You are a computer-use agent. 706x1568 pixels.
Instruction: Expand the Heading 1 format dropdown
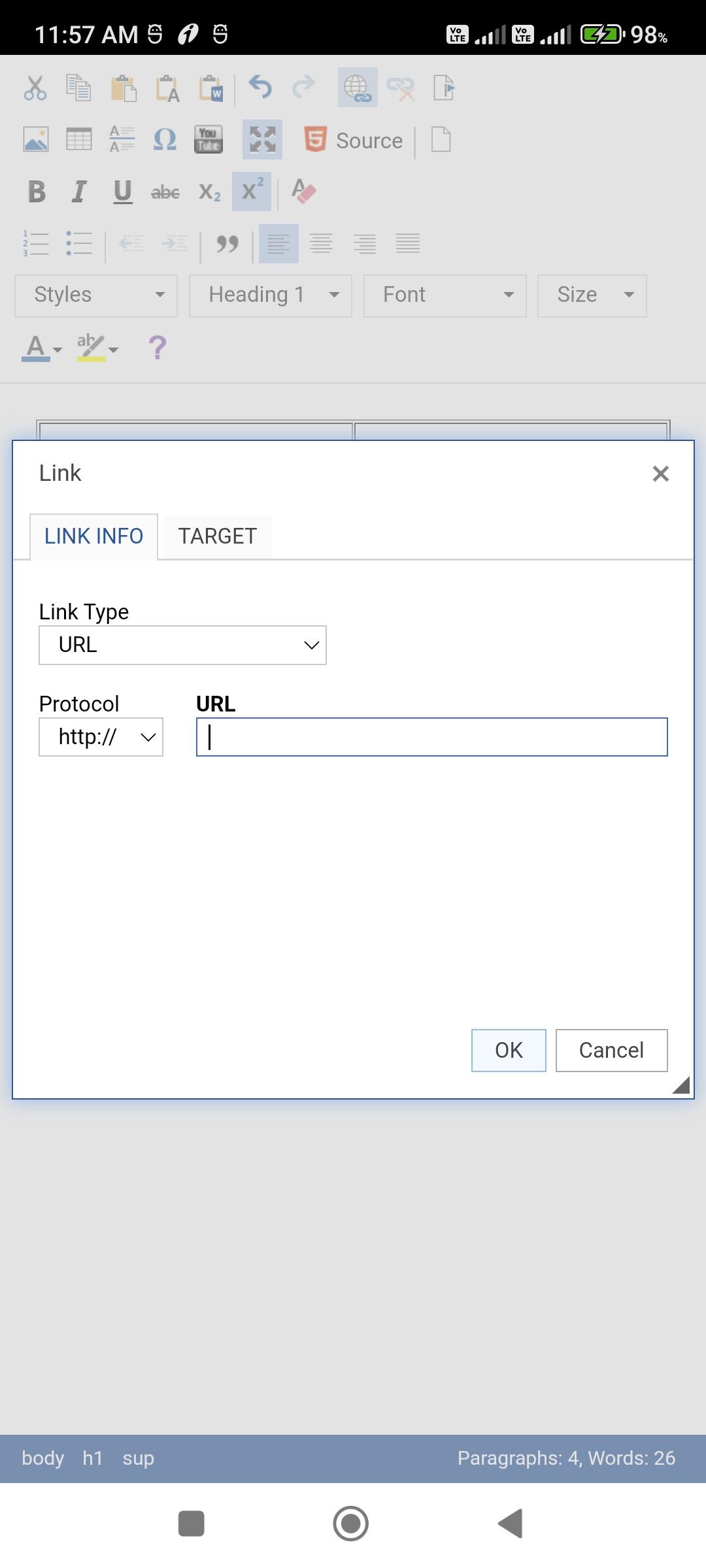271,296
